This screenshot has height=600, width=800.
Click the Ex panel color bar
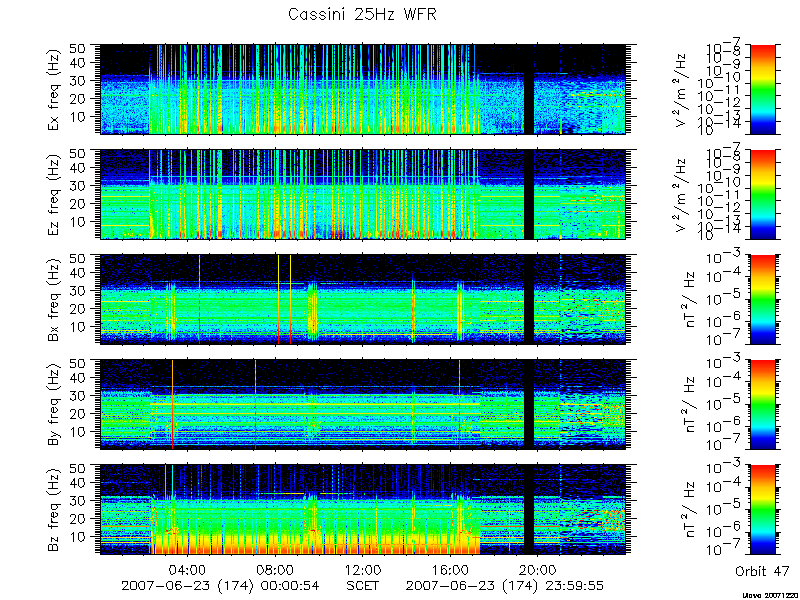click(763, 89)
